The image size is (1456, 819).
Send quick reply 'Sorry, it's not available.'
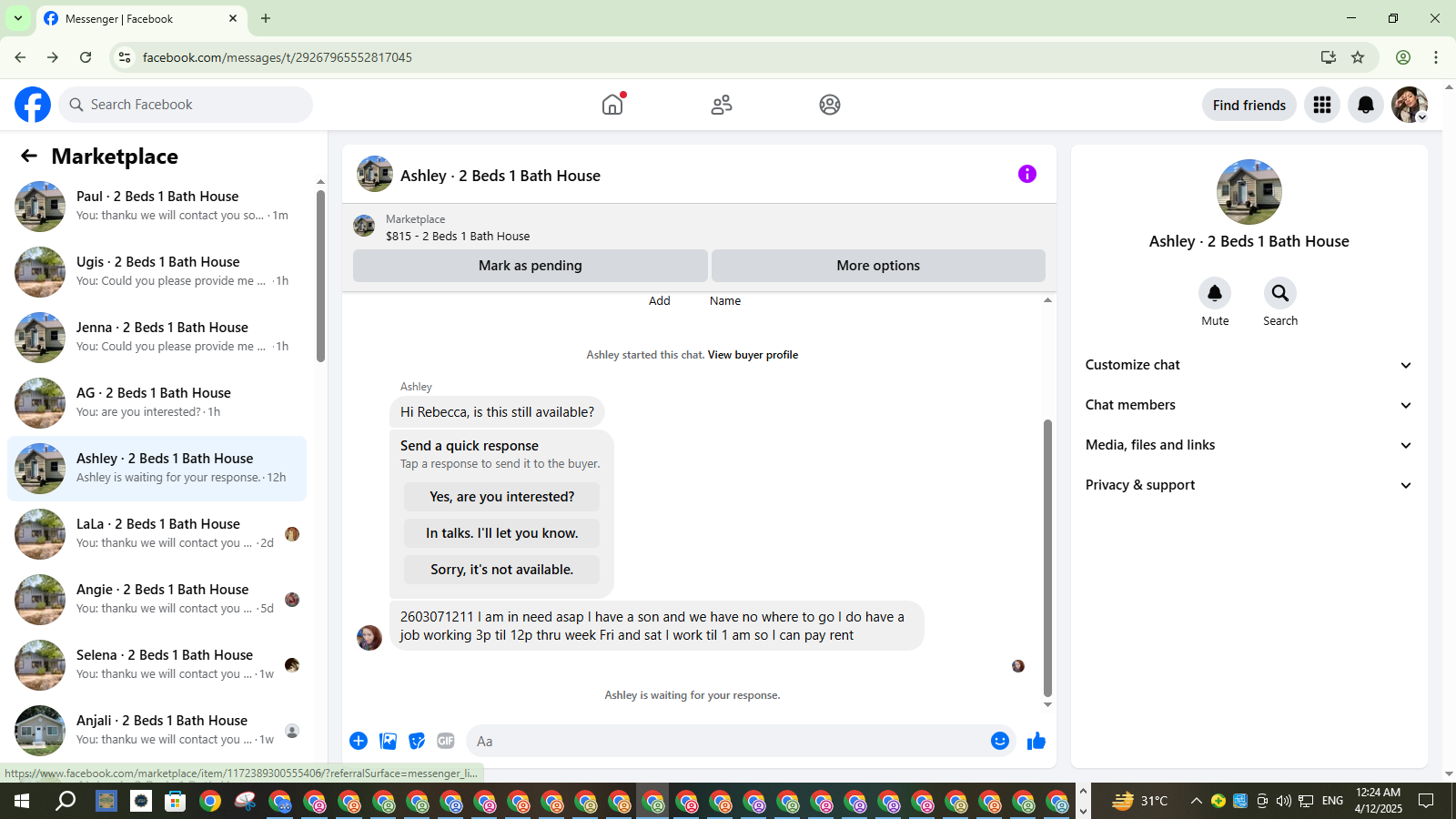pyautogui.click(x=501, y=570)
